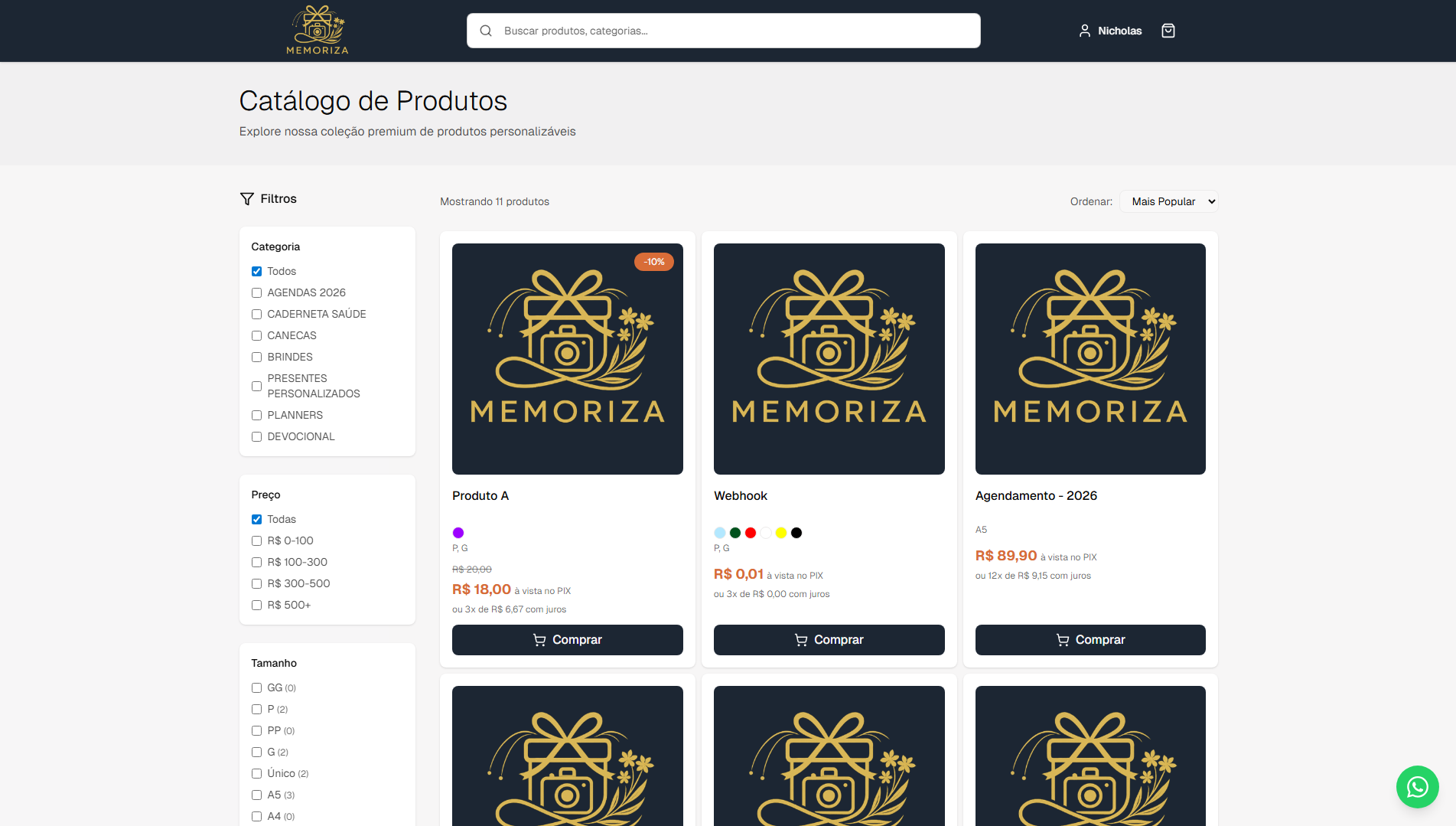This screenshot has width=1456, height=826.
Task: Open the Agendamento - 2026 product image
Action: [x=1090, y=359]
